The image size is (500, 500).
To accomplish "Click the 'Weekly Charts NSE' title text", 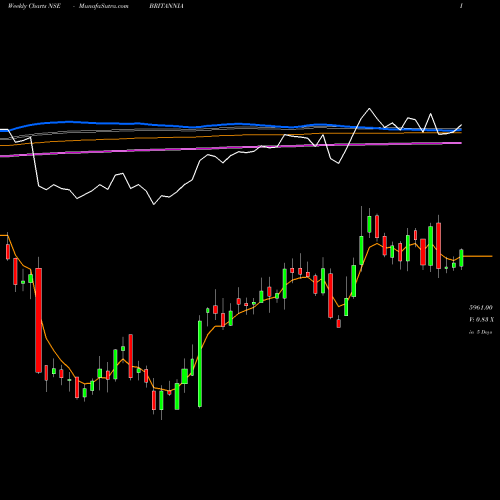I will (x=34, y=6).
